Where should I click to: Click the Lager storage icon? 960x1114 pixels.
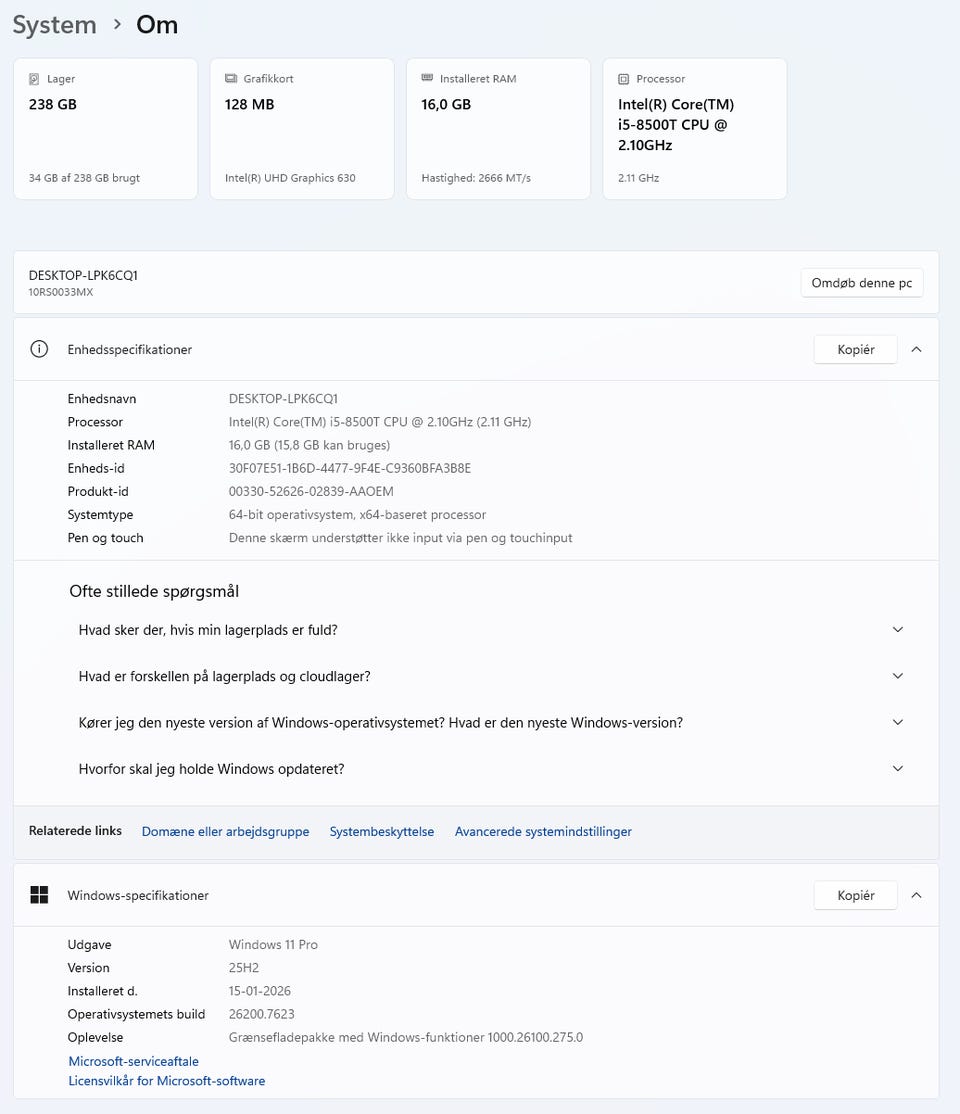[x=35, y=79]
